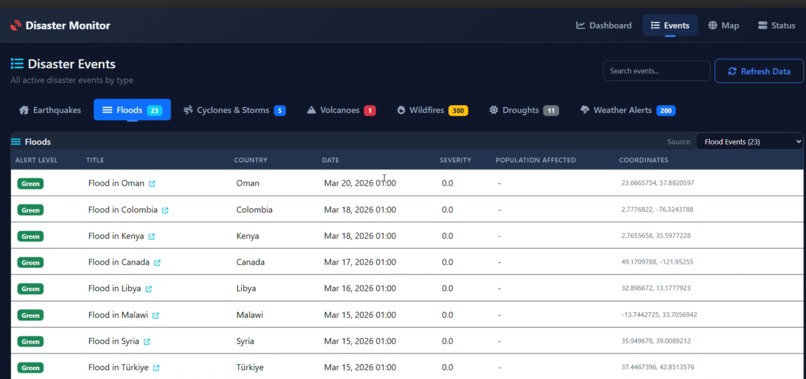The height and width of the screenshot is (379, 806).
Task: Open external link icon for Flood in Syria
Action: pyautogui.click(x=147, y=342)
